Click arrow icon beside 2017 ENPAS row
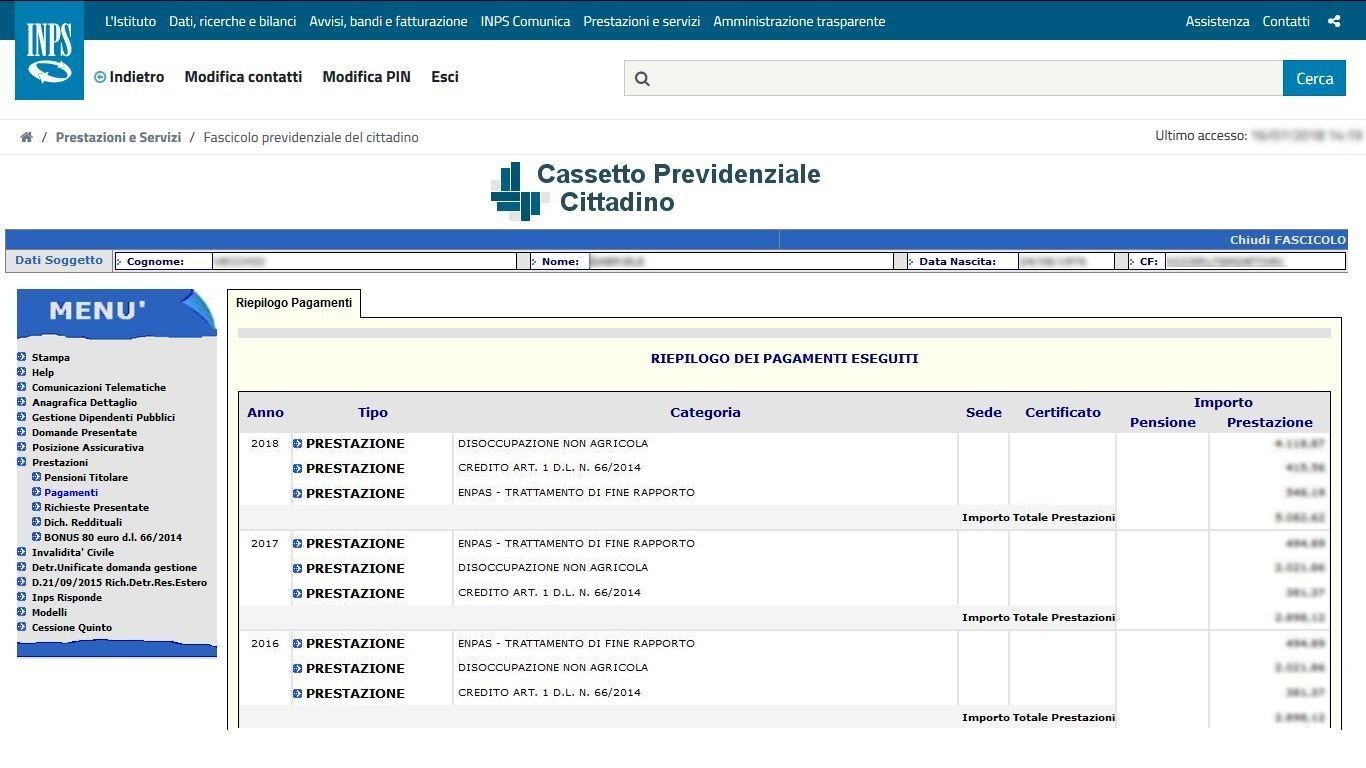 click(297, 544)
